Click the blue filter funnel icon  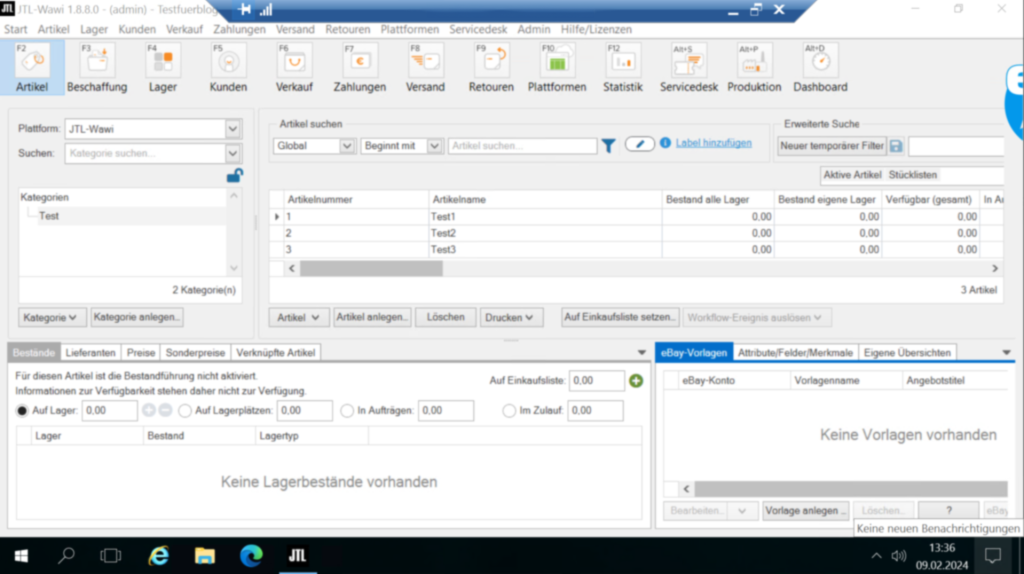(608, 146)
